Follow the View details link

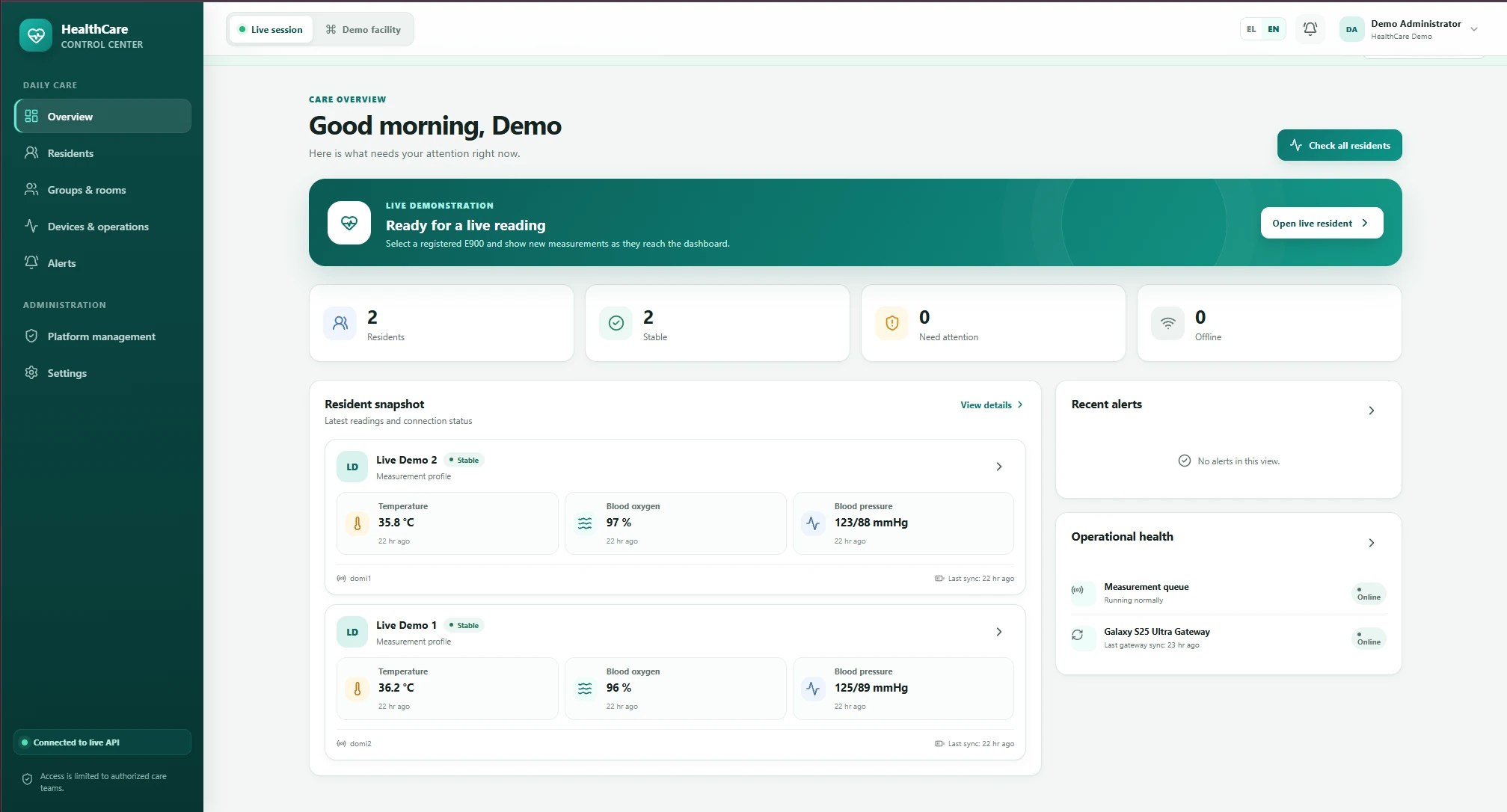point(992,405)
